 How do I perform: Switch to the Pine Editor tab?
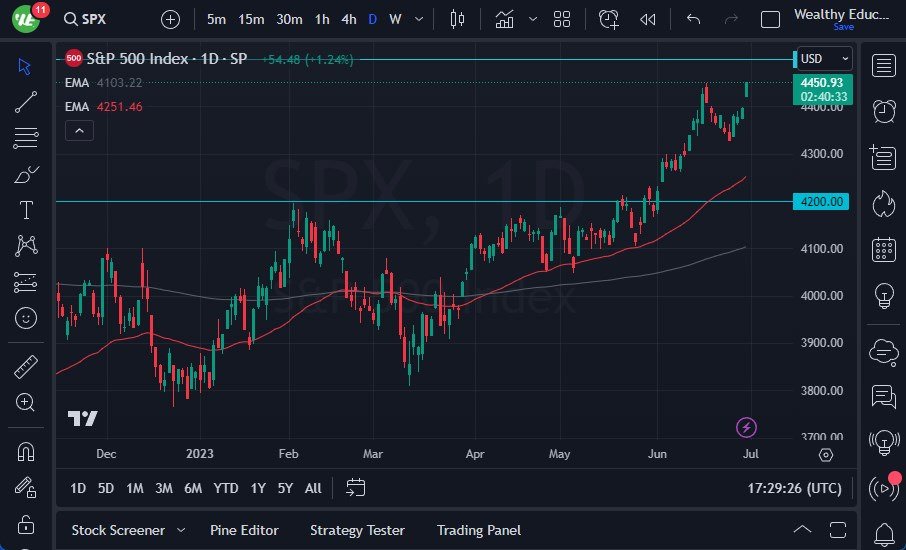pyautogui.click(x=244, y=530)
